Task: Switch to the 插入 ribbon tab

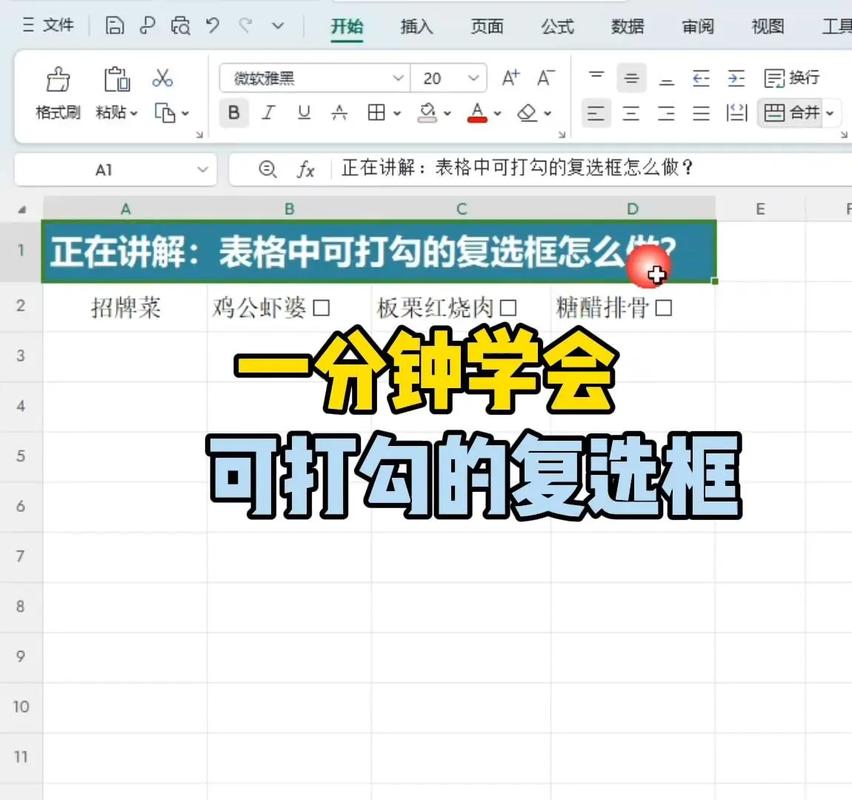Action: click(x=416, y=27)
